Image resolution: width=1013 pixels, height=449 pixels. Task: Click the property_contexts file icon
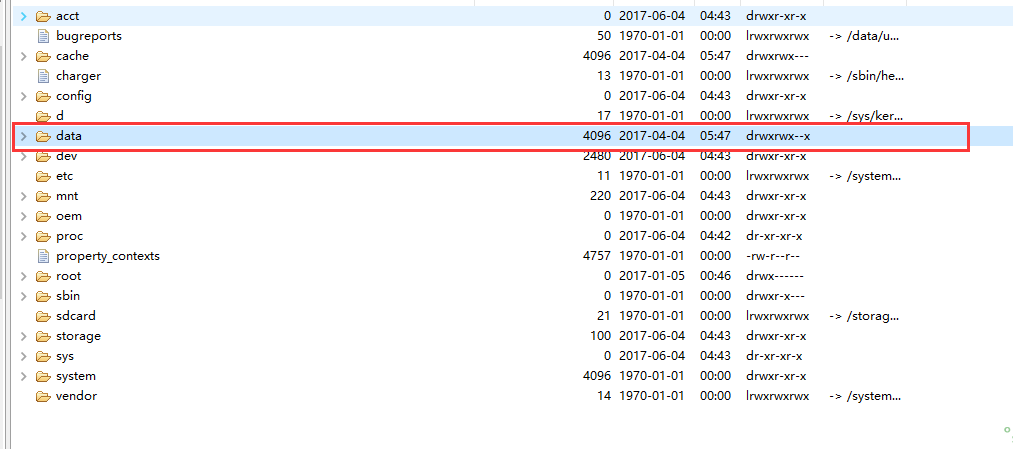click(43, 256)
